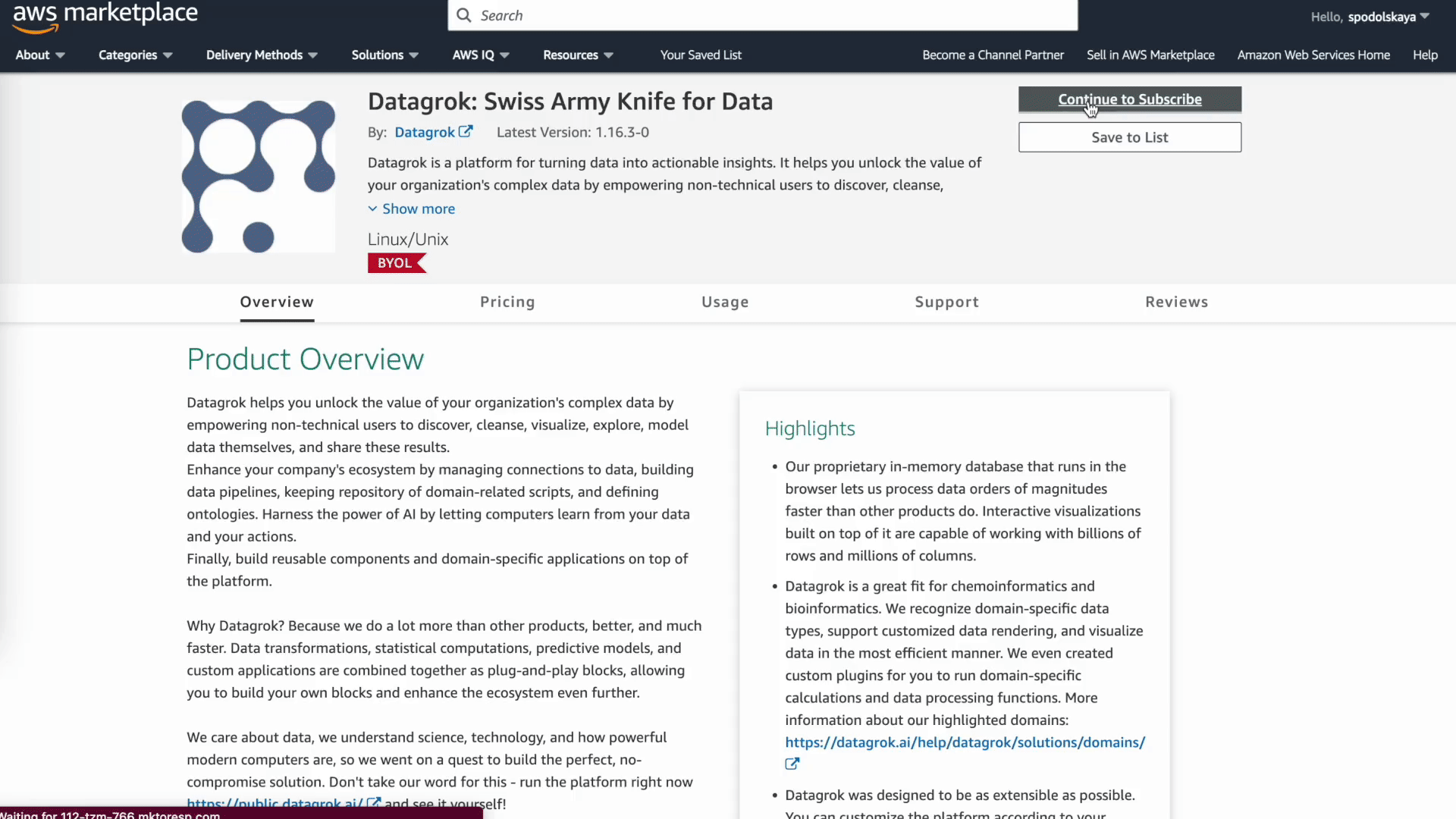This screenshot has height=819, width=1456.
Task: Switch to the Pricing tab
Action: click(x=507, y=303)
